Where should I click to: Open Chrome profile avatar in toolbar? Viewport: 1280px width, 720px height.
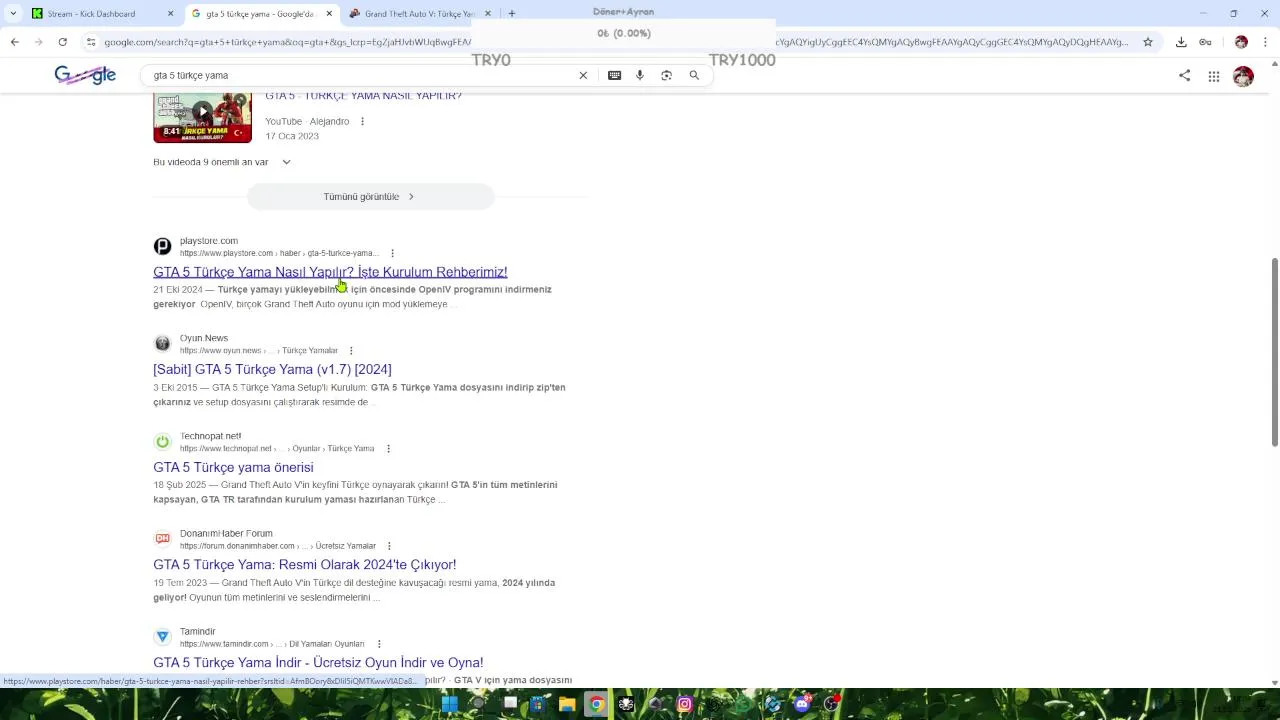click(x=1241, y=42)
